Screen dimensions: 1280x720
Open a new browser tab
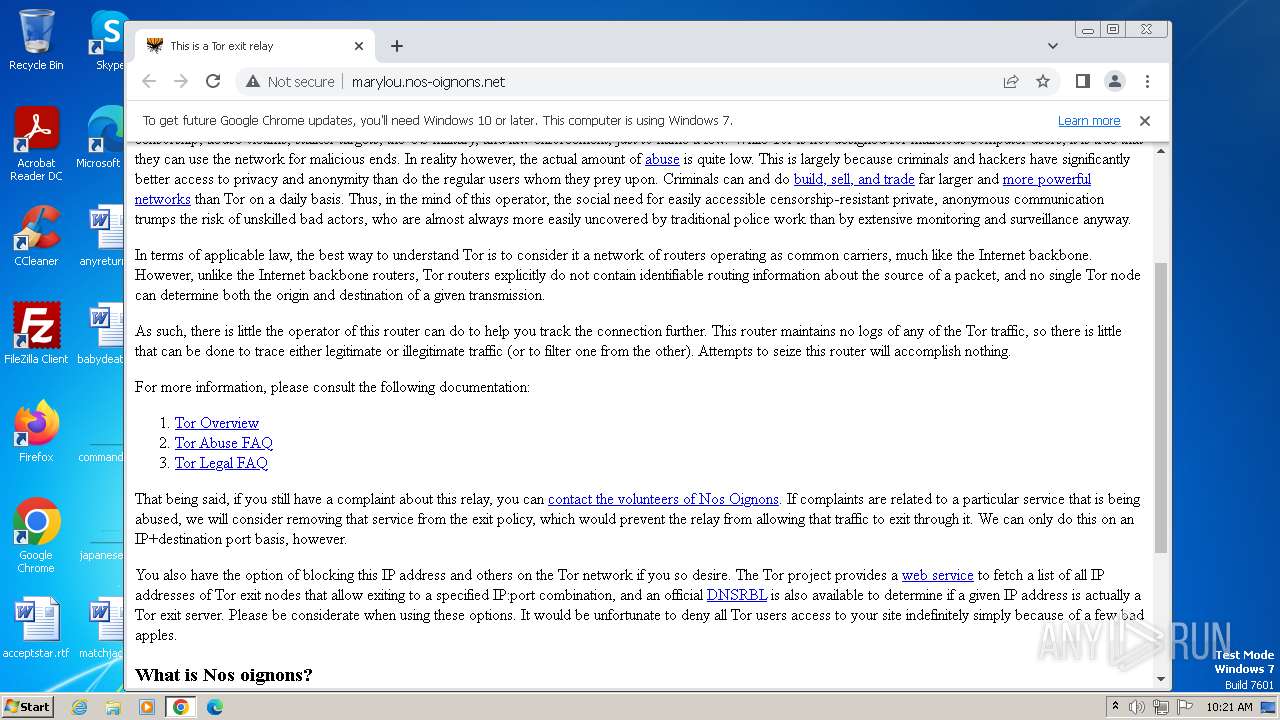(397, 46)
